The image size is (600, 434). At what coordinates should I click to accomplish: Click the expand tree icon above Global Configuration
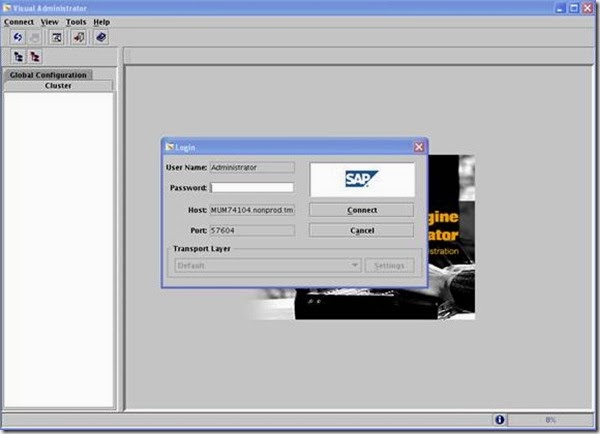coord(18,57)
